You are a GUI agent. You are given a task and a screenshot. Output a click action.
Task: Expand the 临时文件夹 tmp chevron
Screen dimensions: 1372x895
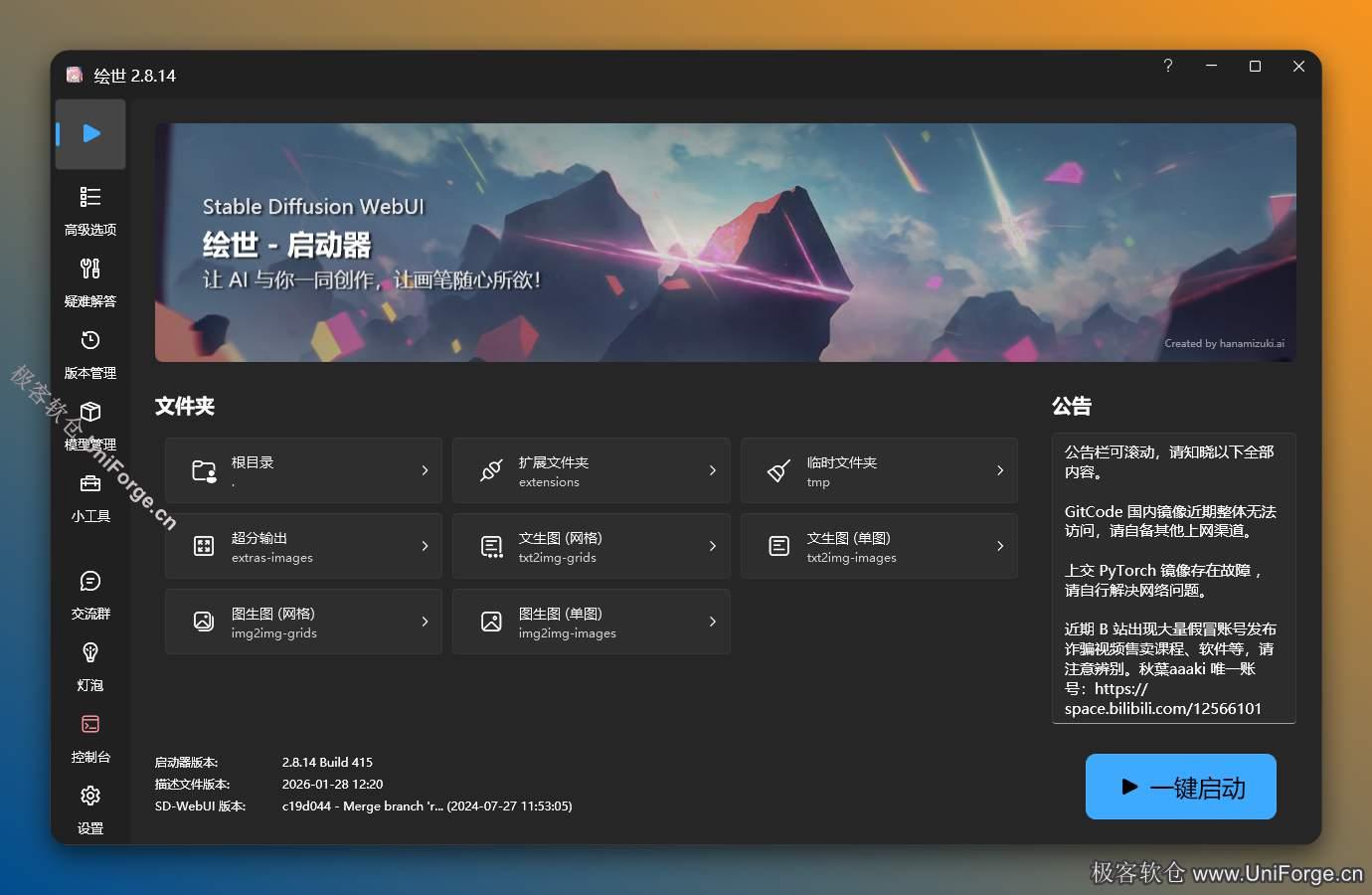[1000, 470]
